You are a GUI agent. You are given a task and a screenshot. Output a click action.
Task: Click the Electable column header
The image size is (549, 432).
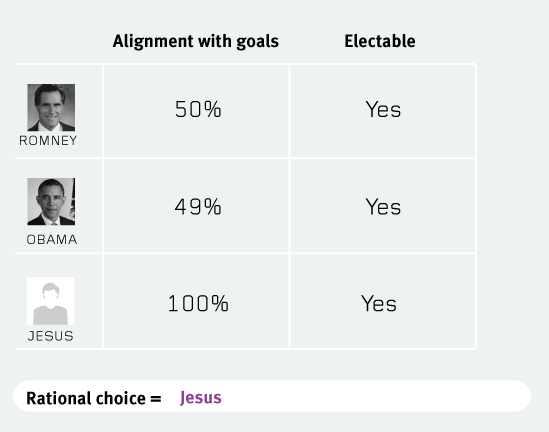pos(380,41)
